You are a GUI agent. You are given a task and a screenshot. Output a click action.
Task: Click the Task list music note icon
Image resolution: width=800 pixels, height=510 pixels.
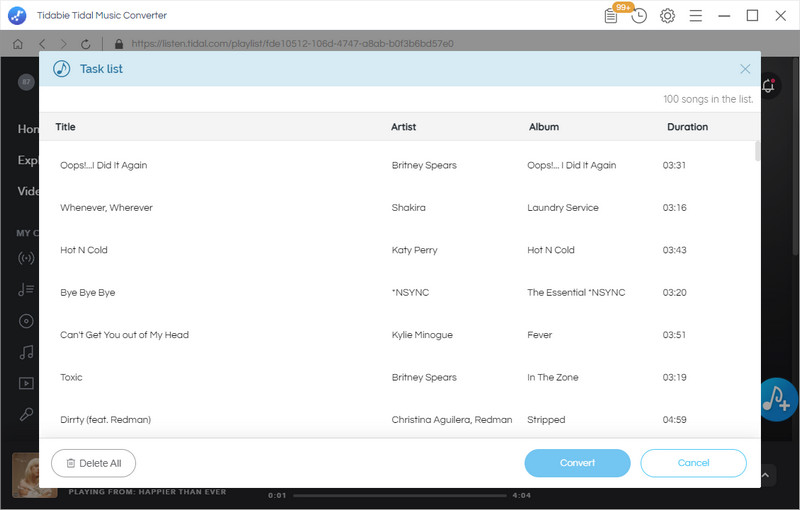(x=62, y=69)
